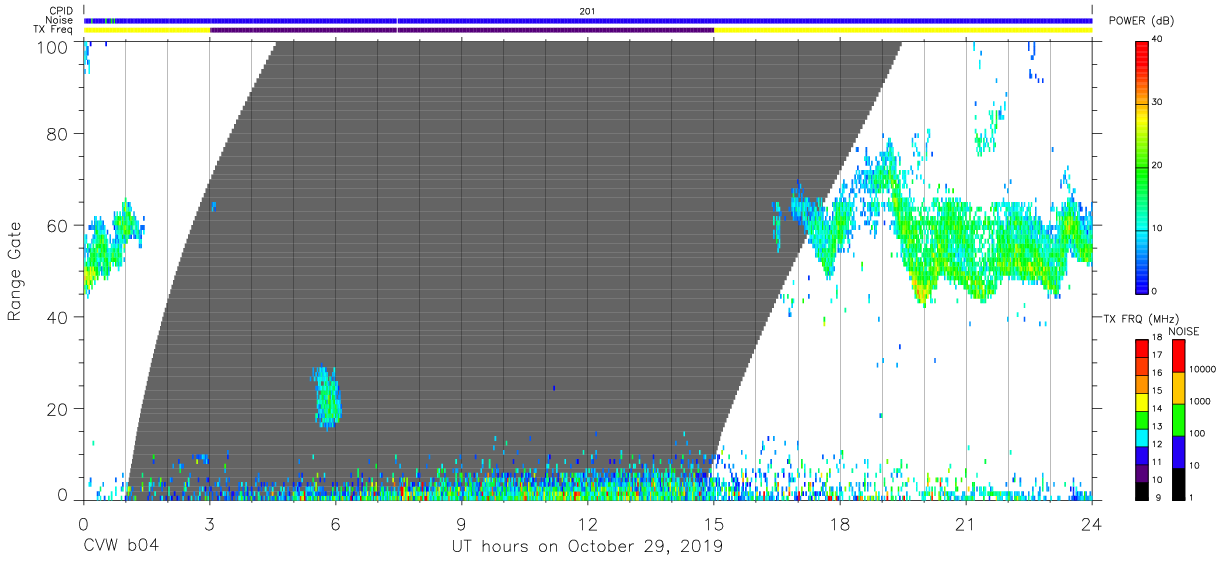Screen dimensions: 1228x567
Task: Click the blue Noise status bar
Action: click(x=588, y=20)
